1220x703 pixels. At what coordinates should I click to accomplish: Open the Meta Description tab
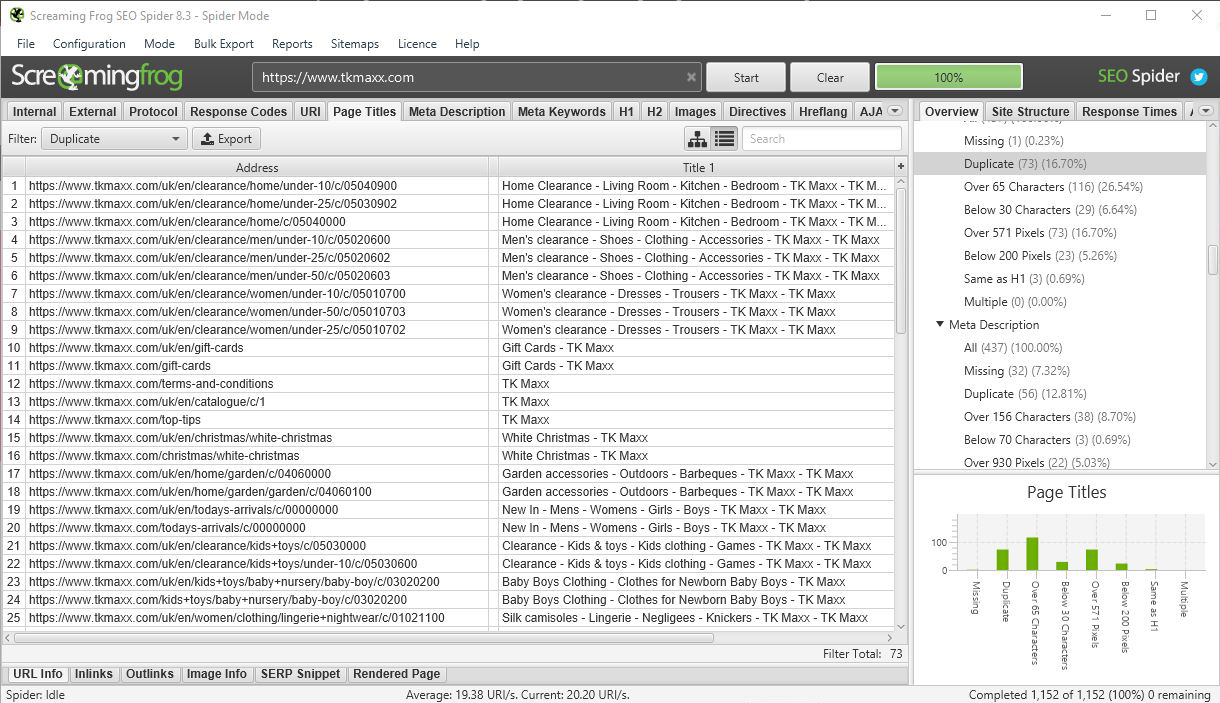457,111
